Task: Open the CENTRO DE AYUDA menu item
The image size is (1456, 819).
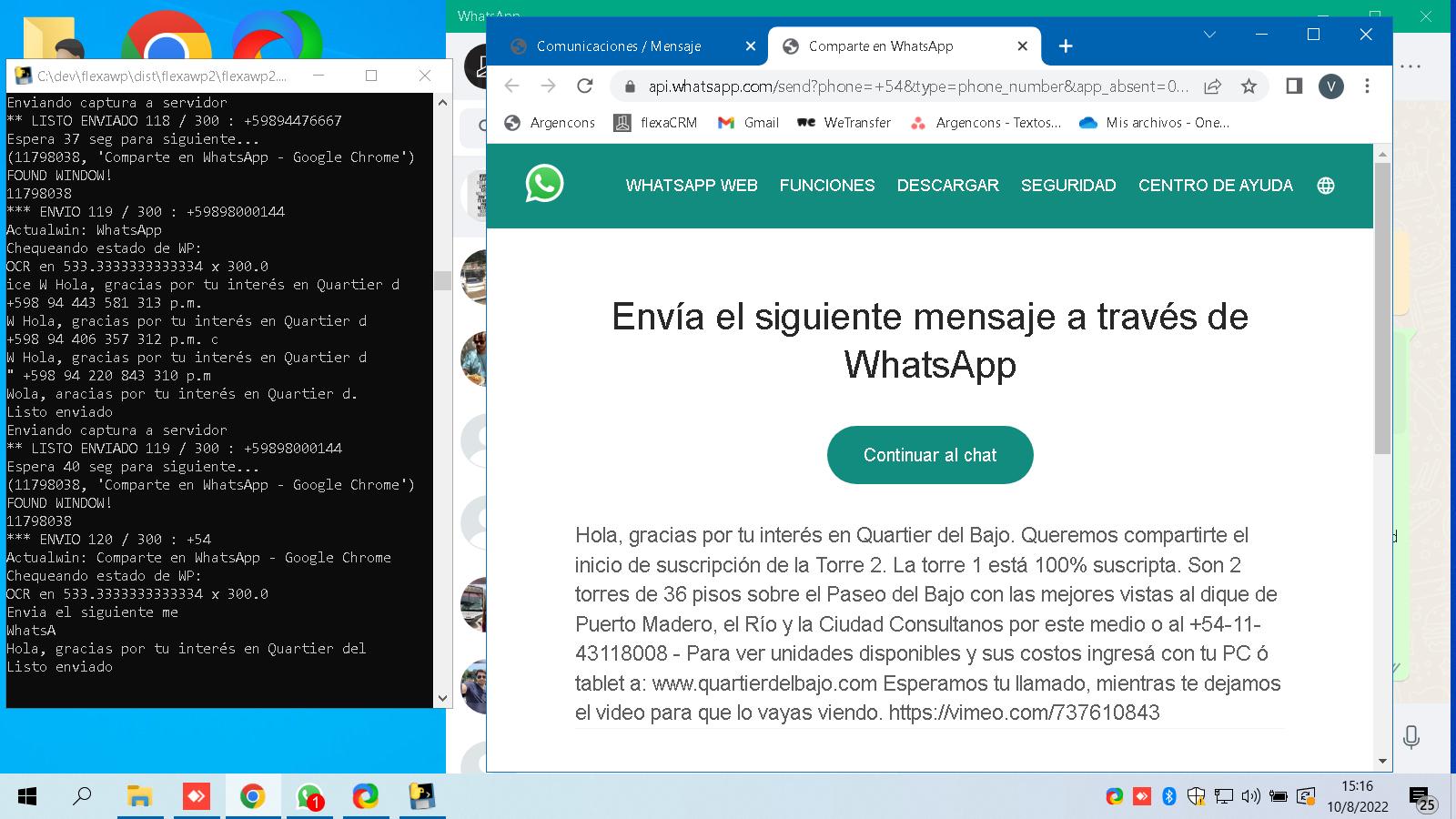Action: pyautogui.click(x=1216, y=186)
